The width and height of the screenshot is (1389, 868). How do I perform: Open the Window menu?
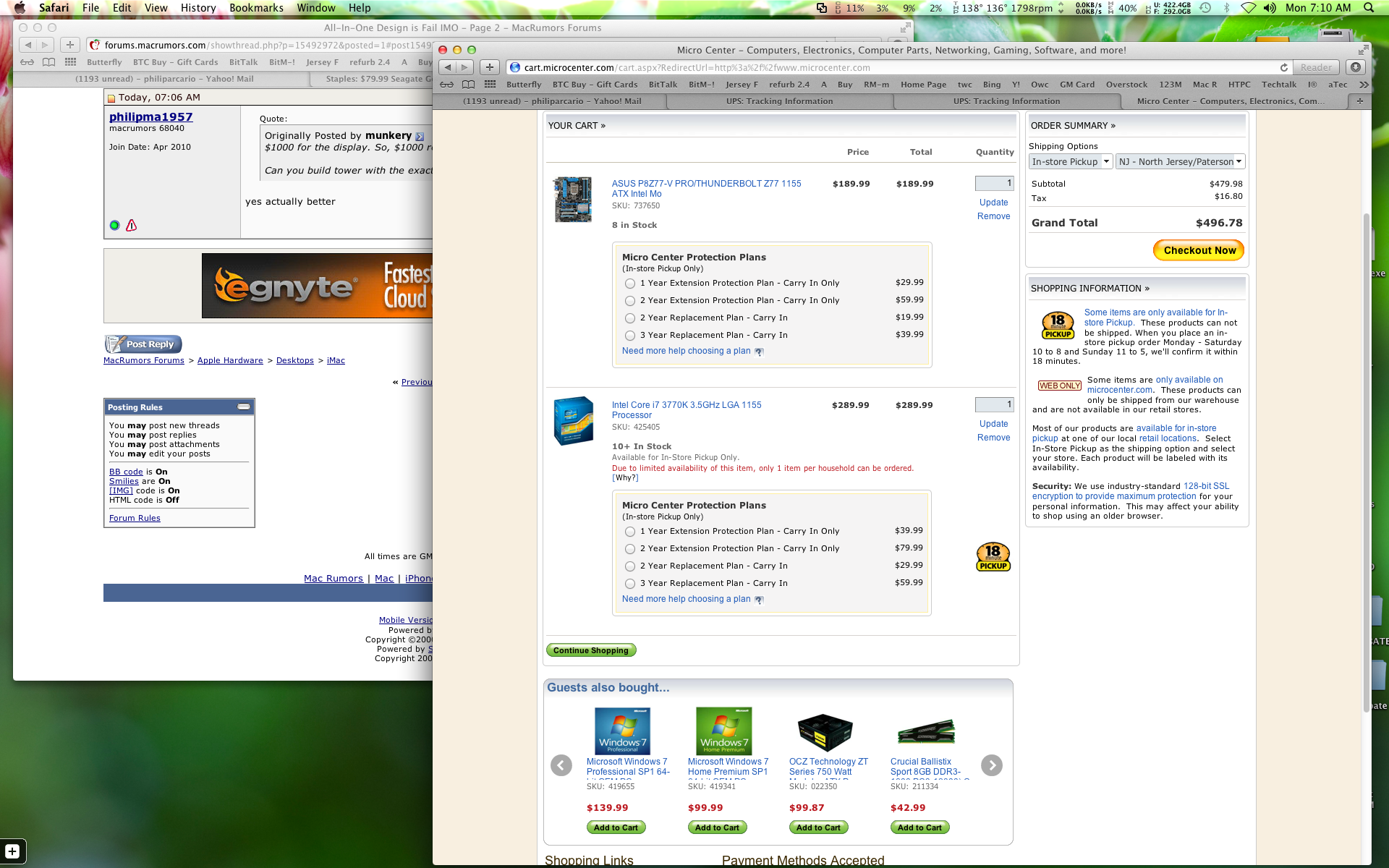click(316, 8)
